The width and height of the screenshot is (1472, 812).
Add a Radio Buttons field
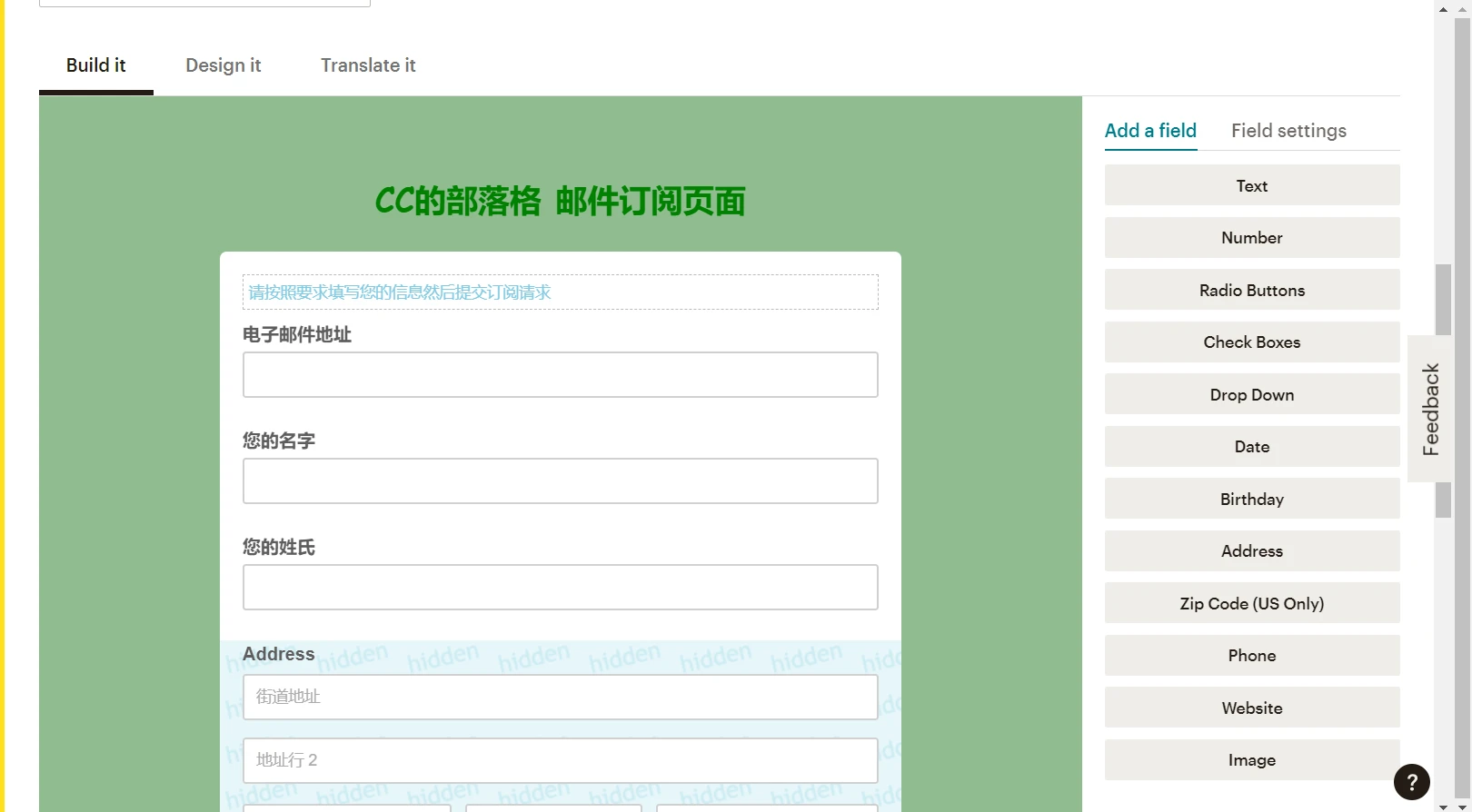[x=1252, y=290]
